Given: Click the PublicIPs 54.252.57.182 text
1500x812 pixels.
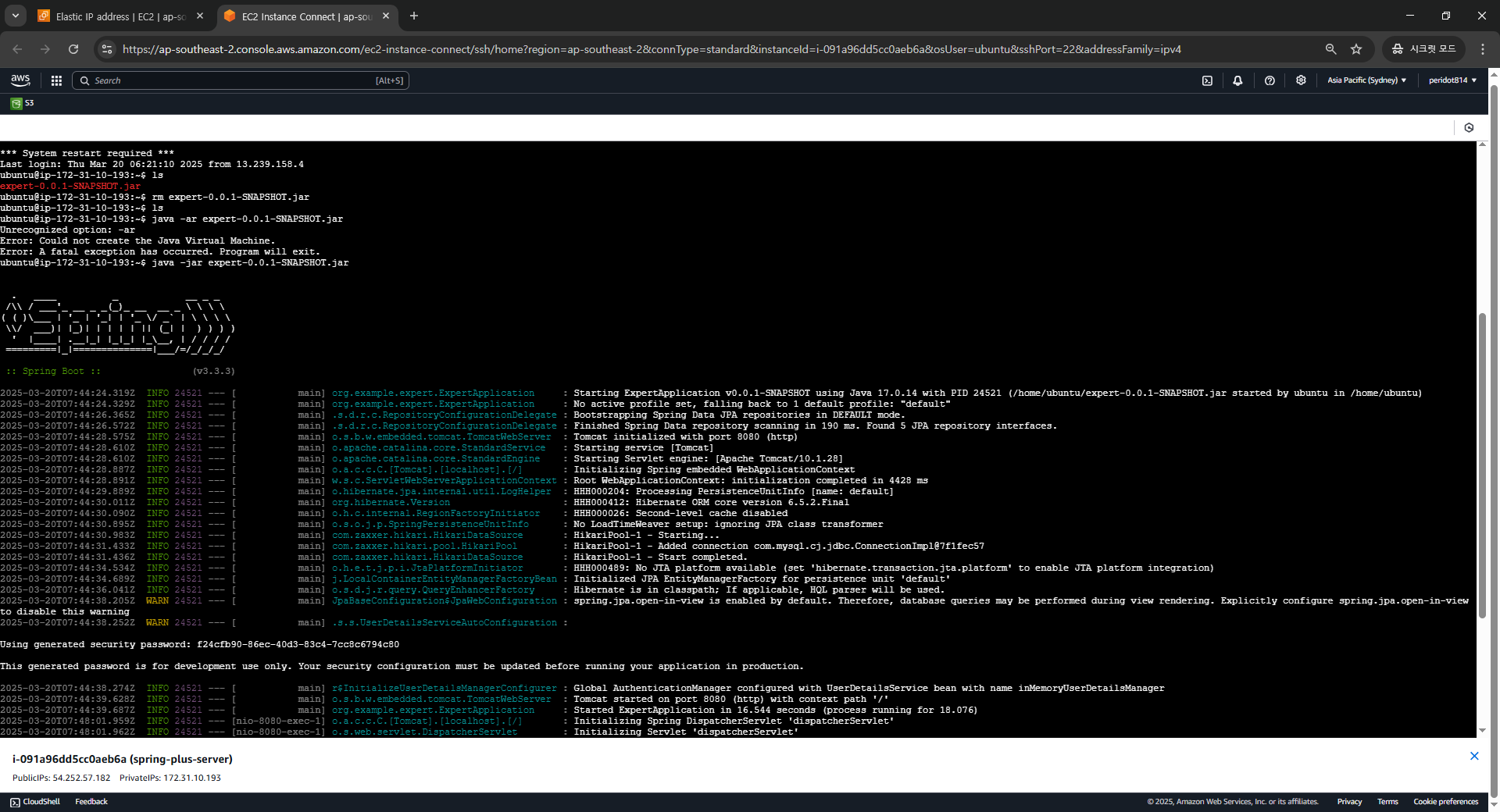Looking at the screenshot, I should coord(62,778).
